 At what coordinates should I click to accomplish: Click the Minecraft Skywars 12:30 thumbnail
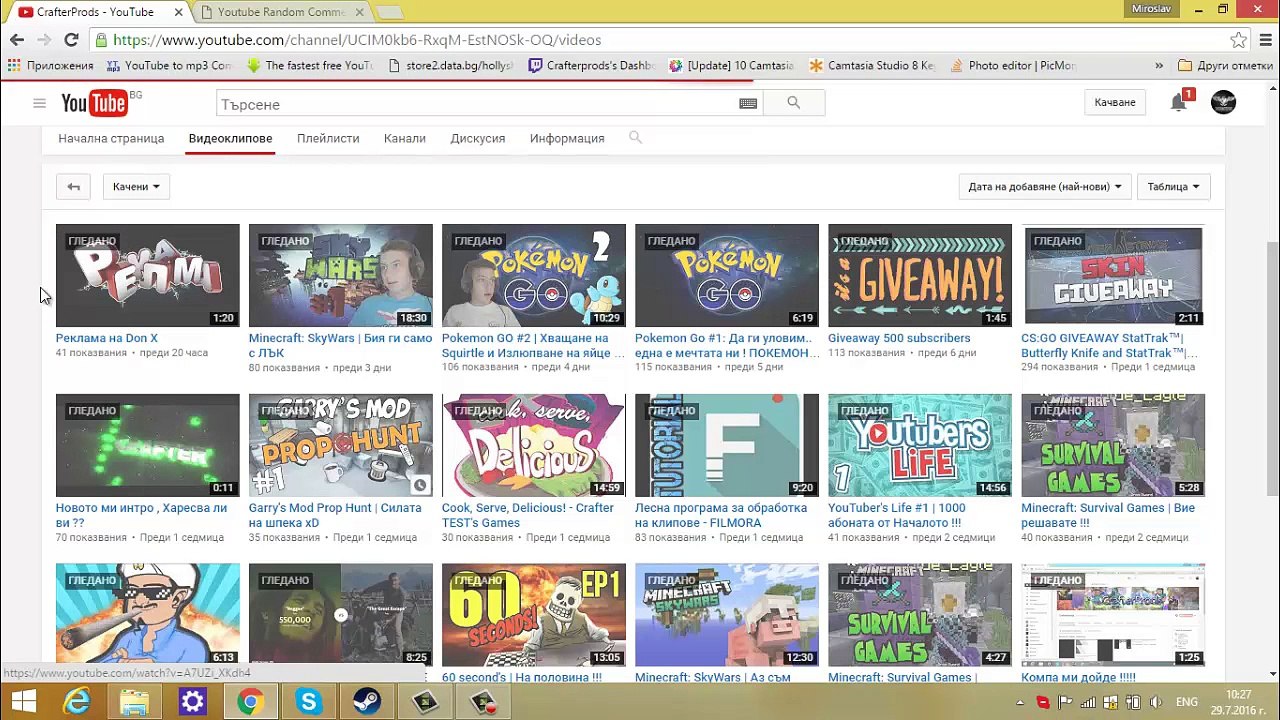727,615
